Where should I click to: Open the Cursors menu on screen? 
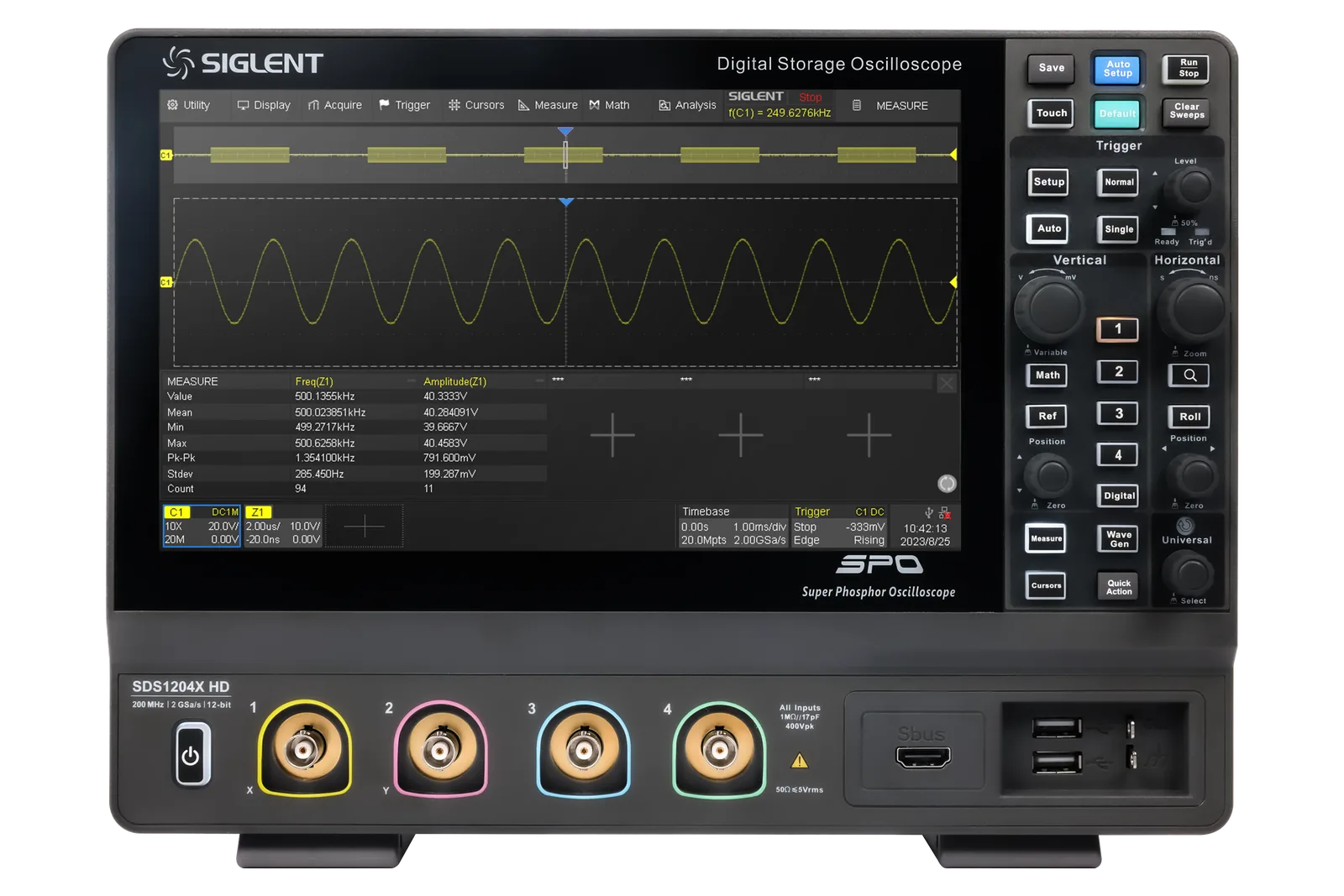476,105
